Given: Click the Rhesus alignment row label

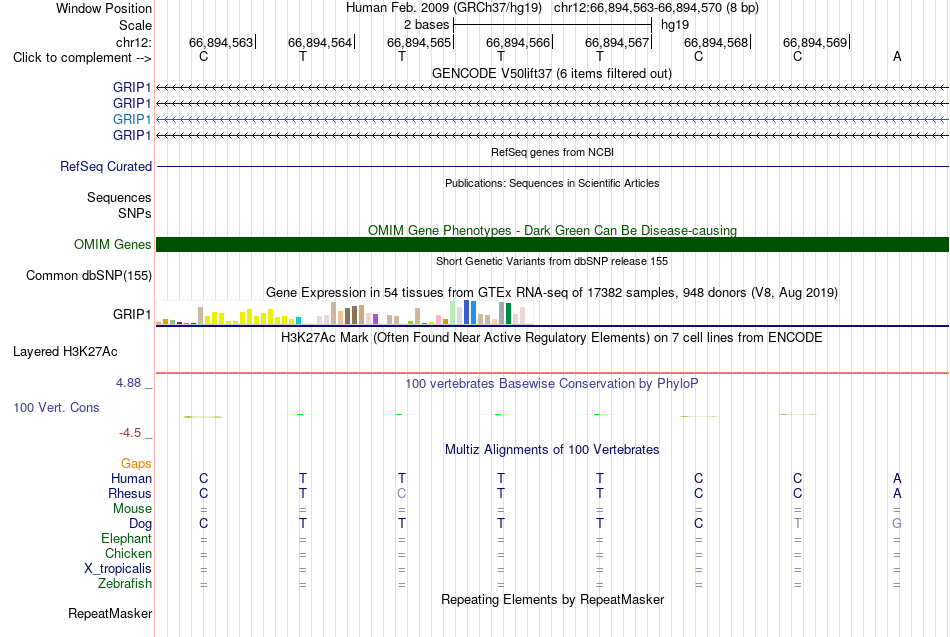Looking at the screenshot, I should coord(130,494).
